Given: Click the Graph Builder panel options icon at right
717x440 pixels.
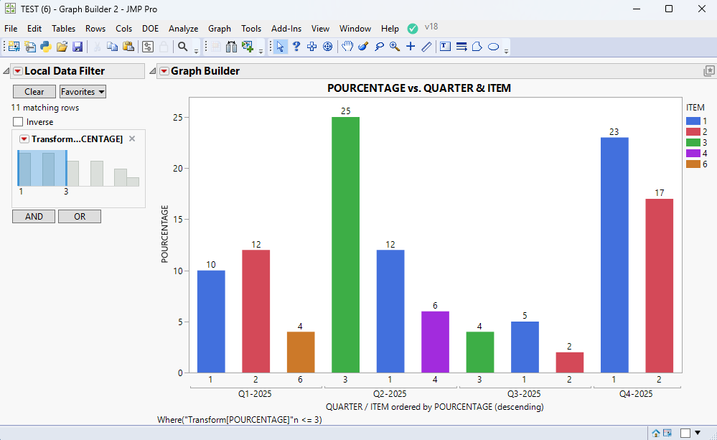Looking at the screenshot, I should [x=709, y=71].
